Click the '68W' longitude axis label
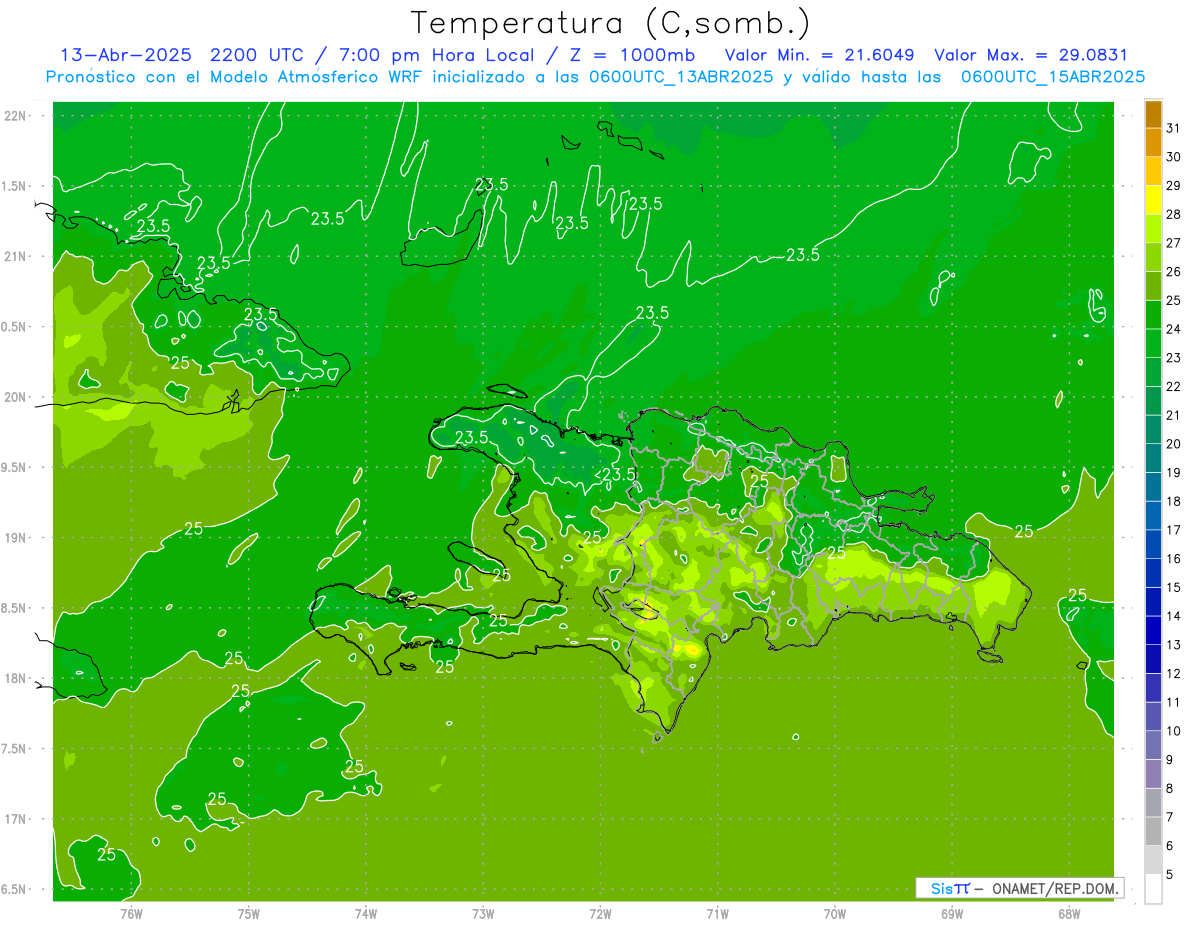Image resolution: width=1200 pixels, height=927 pixels. click(1069, 913)
